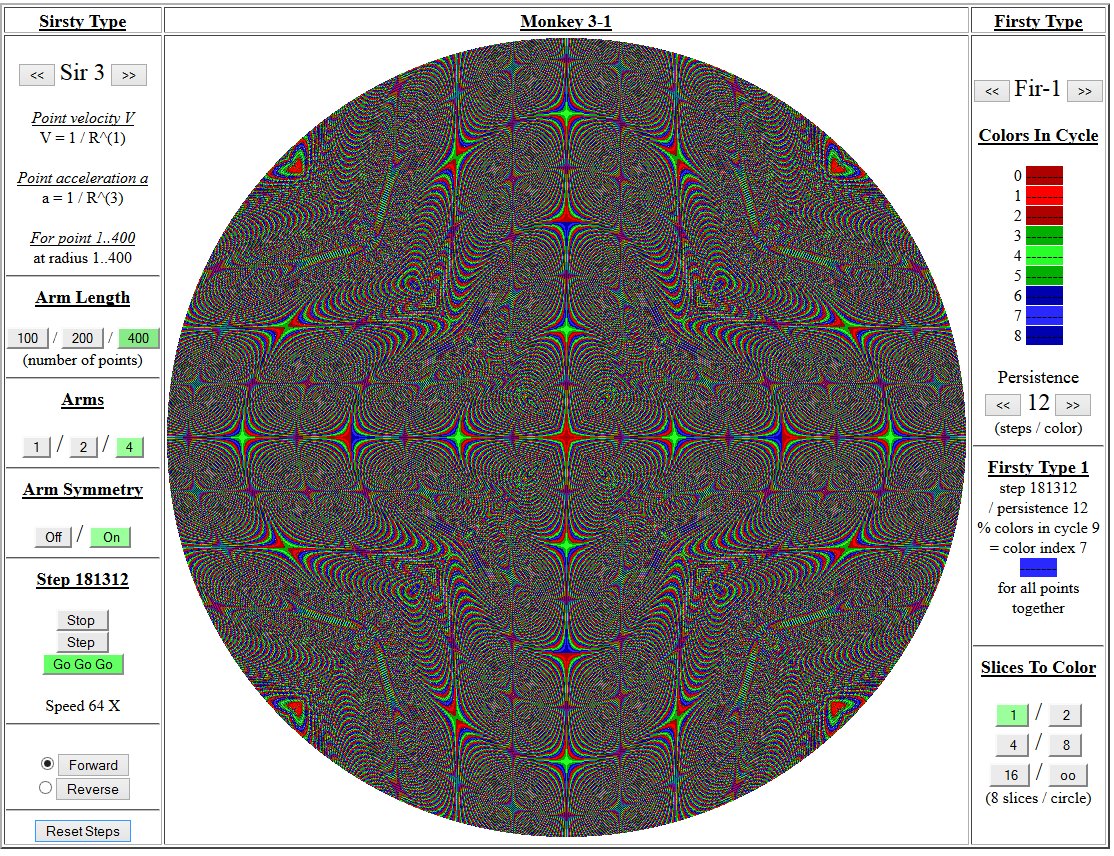1114x856 pixels.
Task: Set arm length to 400 points
Action: click(x=138, y=338)
